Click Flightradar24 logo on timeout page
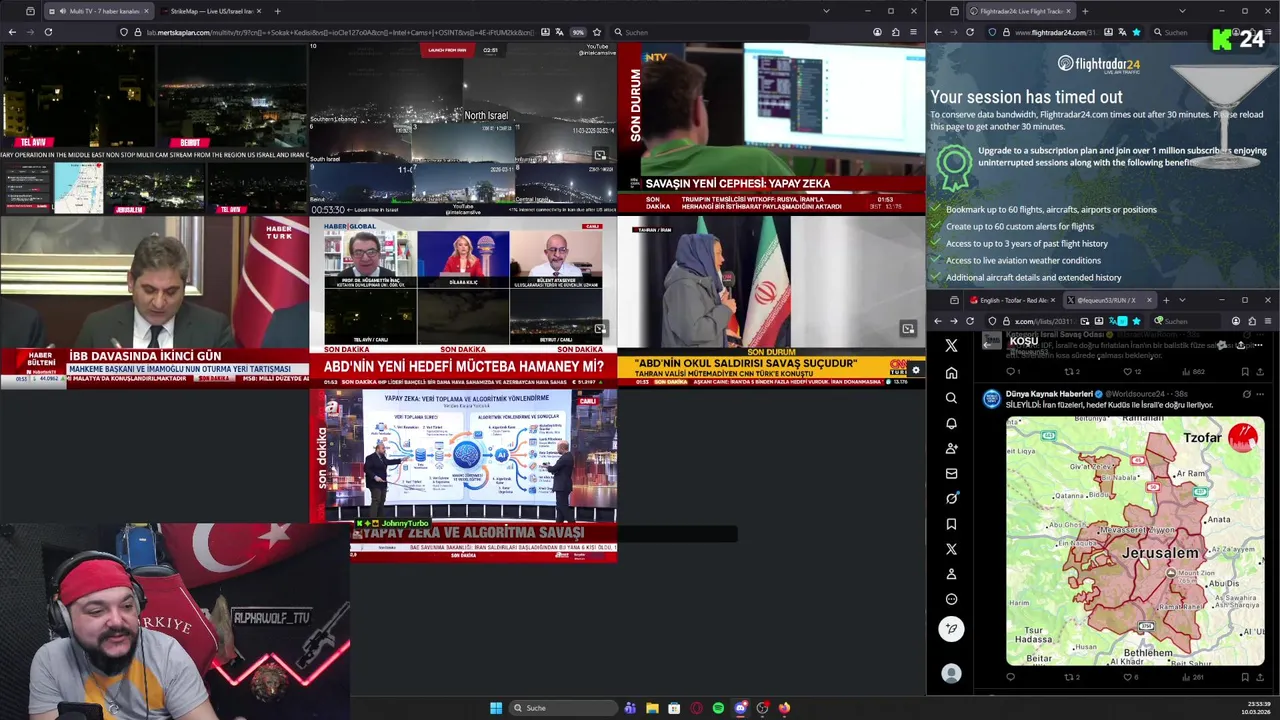Screen dimensions: 1280x720 (x=1099, y=64)
